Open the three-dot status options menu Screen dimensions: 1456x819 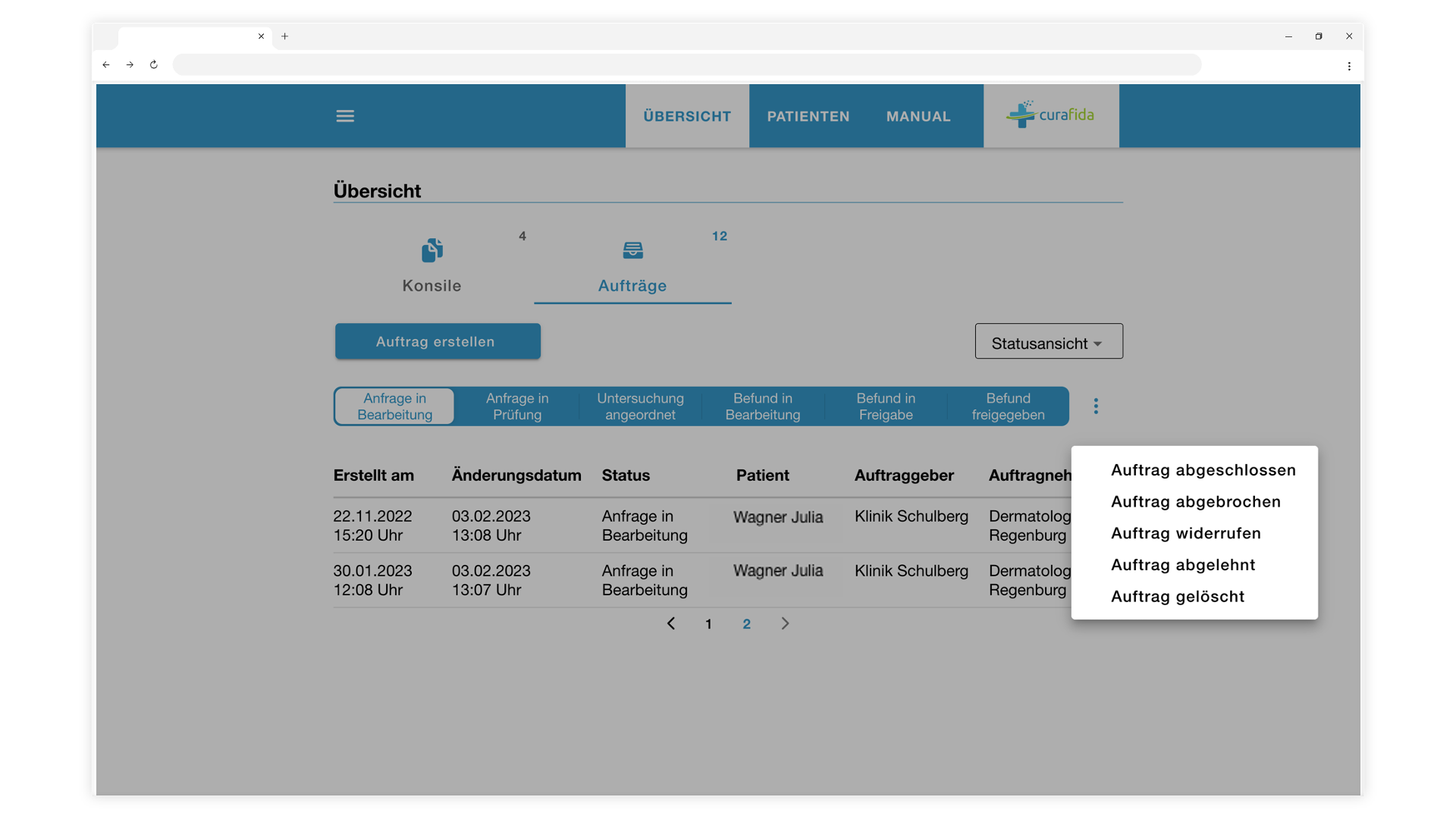[x=1096, y=406]
